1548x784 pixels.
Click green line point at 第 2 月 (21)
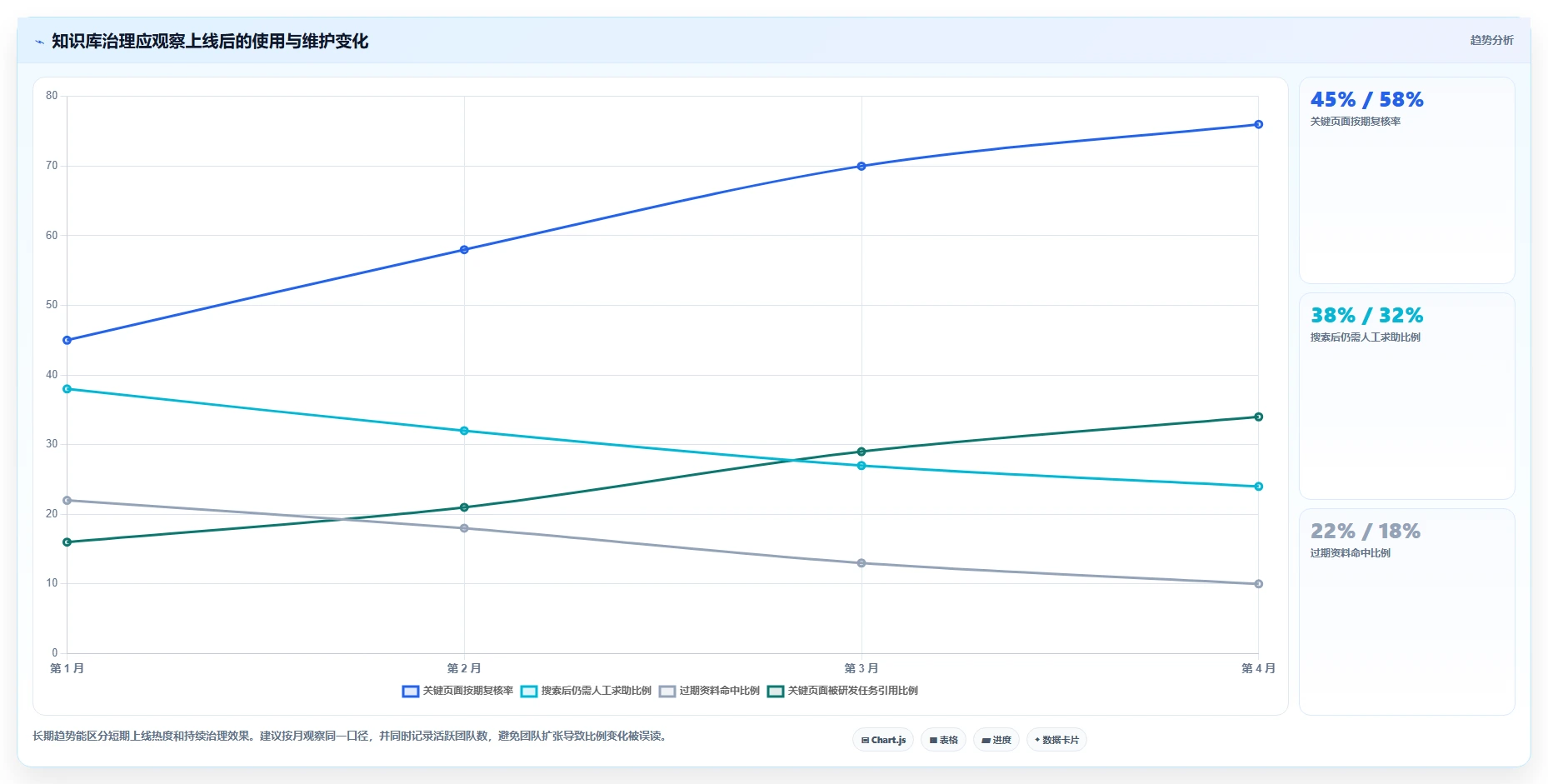(464, 507)
